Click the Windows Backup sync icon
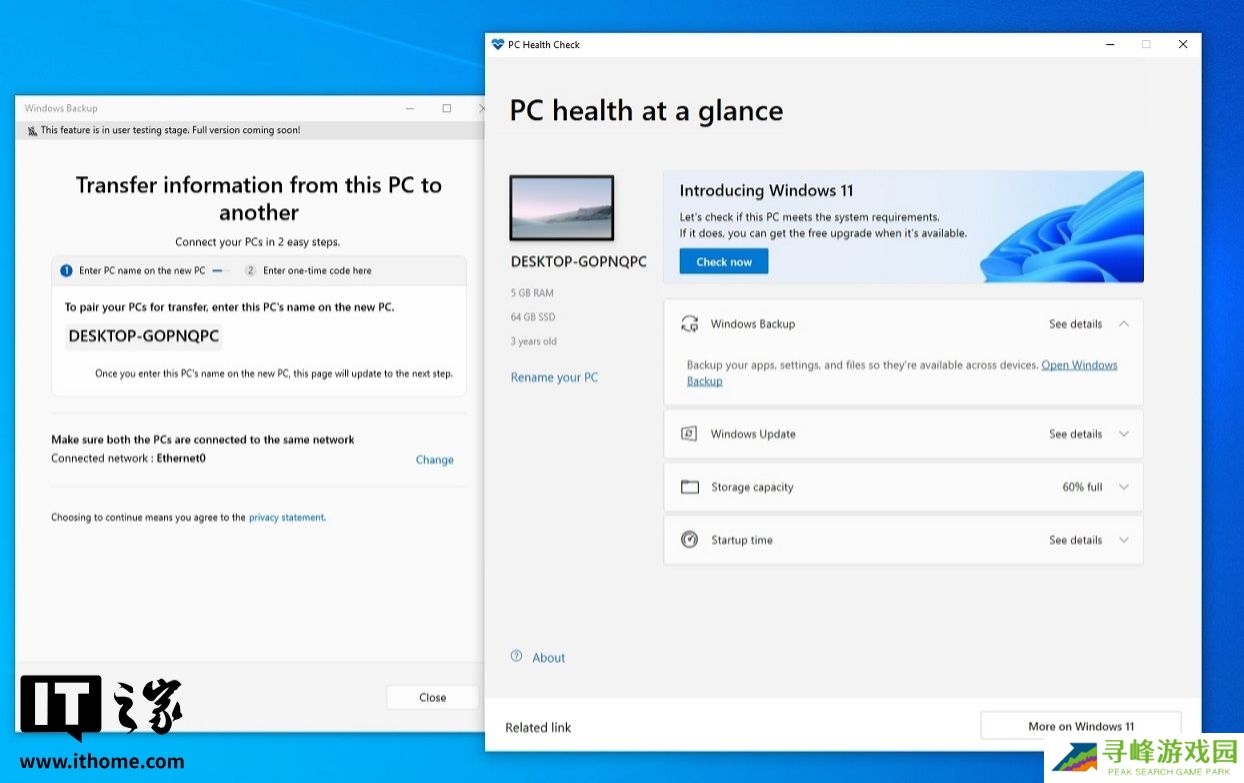Image resolution: width=1244 pixels, height=783 pixels. coord(689,324)
